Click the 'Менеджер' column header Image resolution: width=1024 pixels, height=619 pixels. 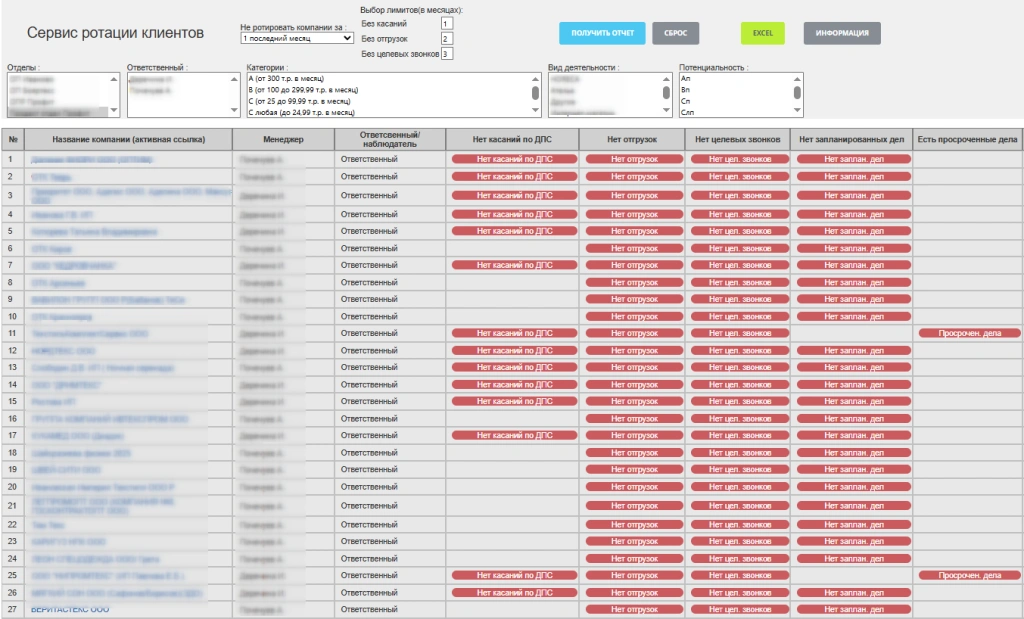pos(283,140)
